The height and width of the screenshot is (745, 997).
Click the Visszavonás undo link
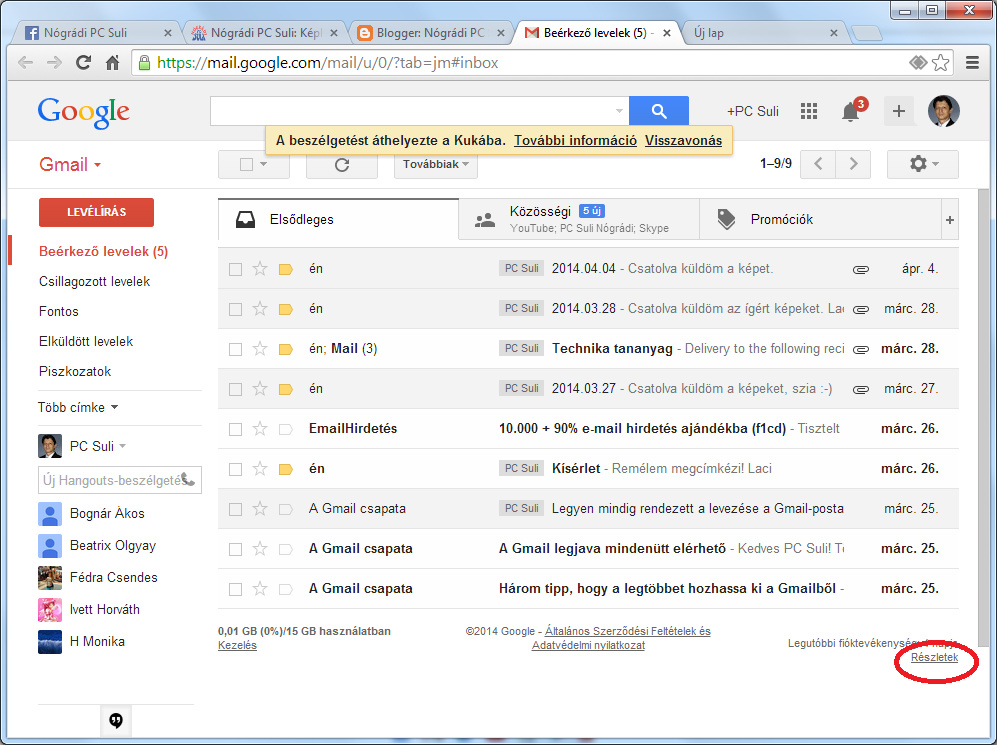[x=684, y=140]
